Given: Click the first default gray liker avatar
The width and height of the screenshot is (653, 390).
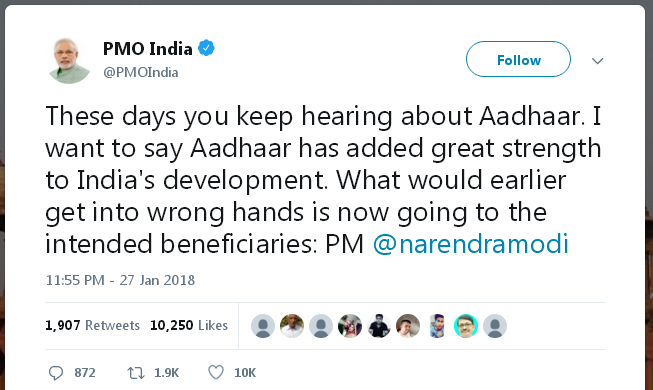Looking at the screenshot, I should [x=263, y=326].
